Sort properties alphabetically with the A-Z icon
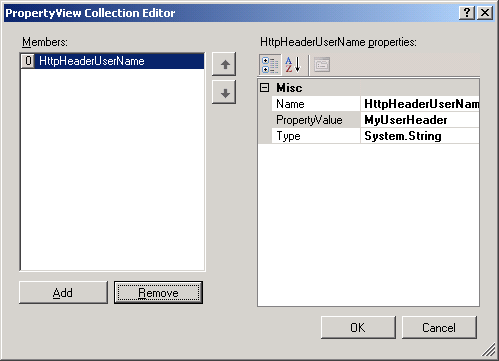 coord(293,65)
